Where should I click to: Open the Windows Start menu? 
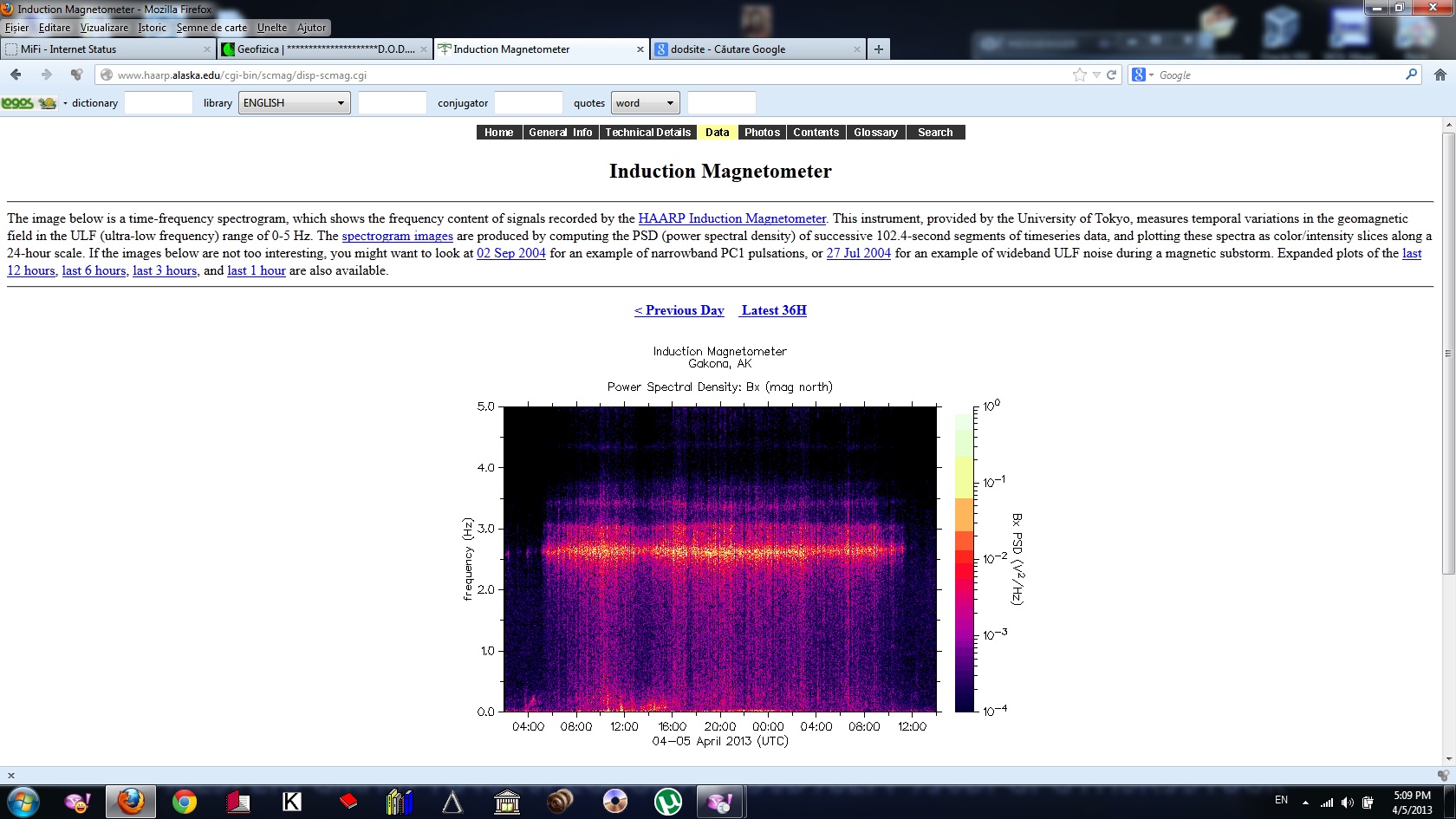pyautogui.click(x=23, y=803)
